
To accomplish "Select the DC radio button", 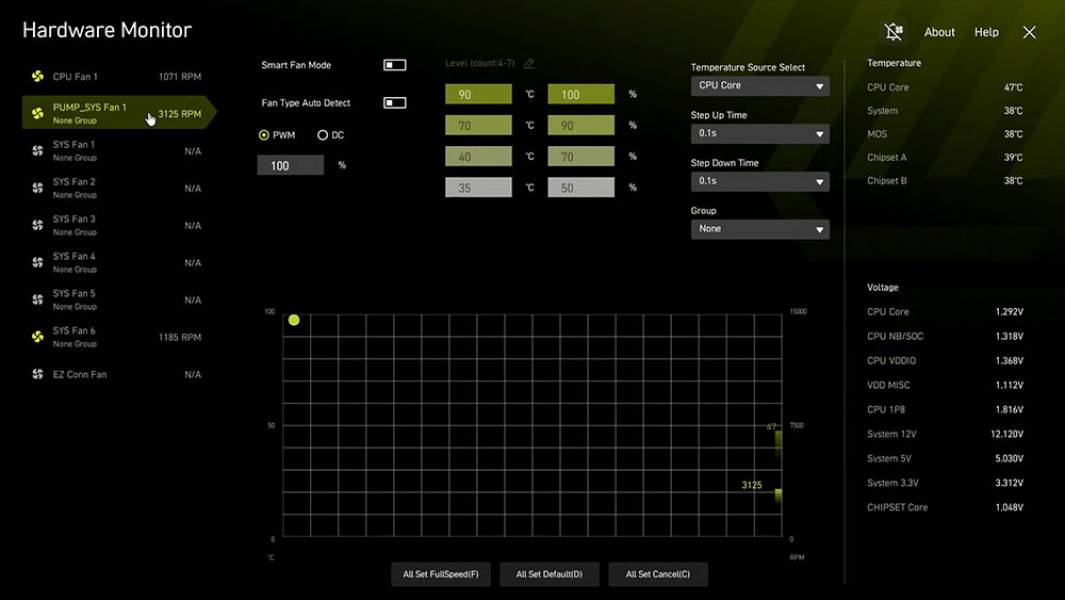I will point(323,135).
